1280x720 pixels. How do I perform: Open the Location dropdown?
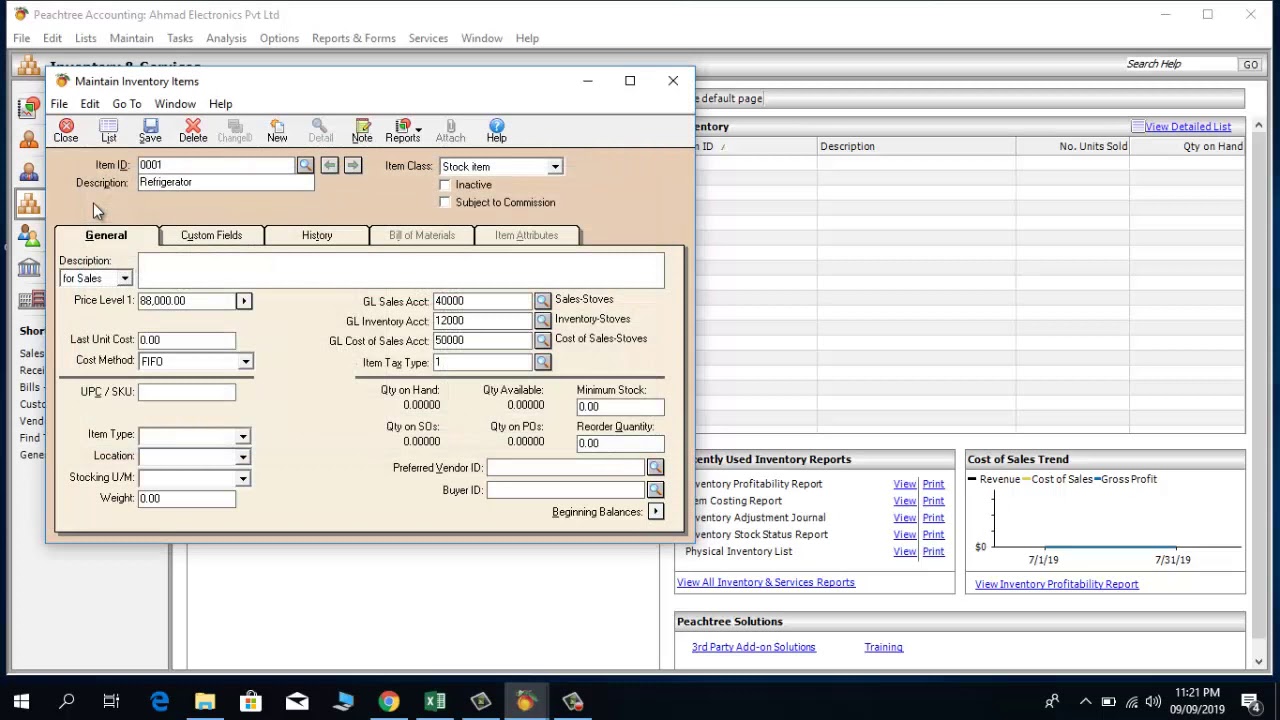point(242,457)
